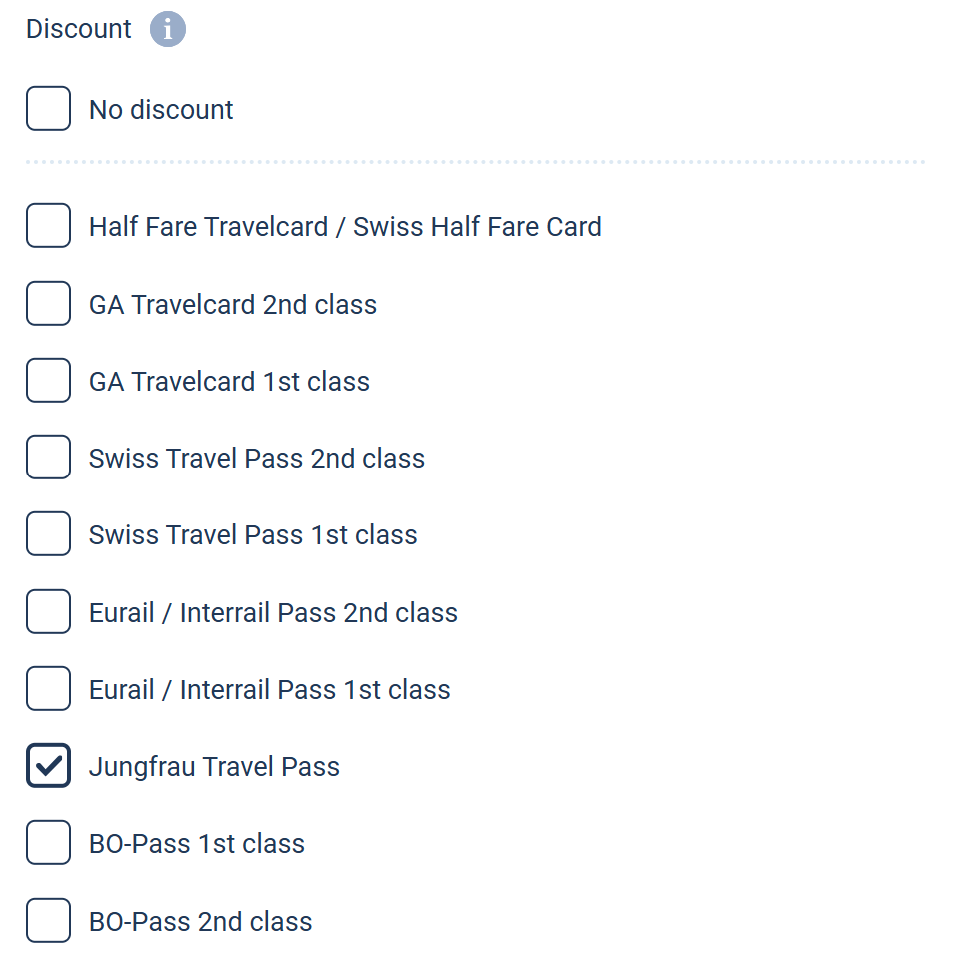Click the 'GA Travelcard 1st class' label text
Viewport: 954px width, 954px height.
(229, 382)
